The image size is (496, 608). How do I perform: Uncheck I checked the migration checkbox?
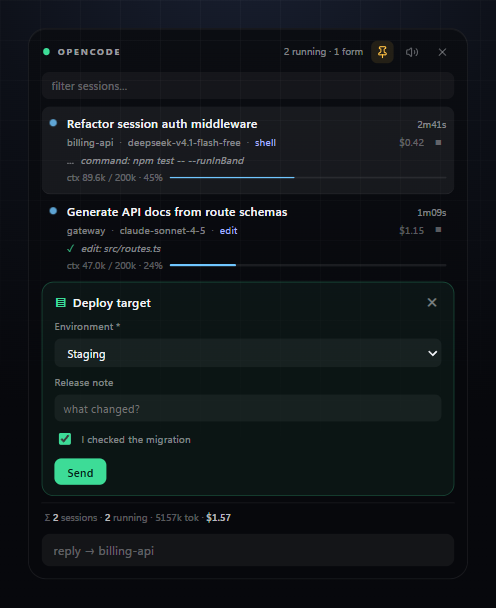point(65,439)
